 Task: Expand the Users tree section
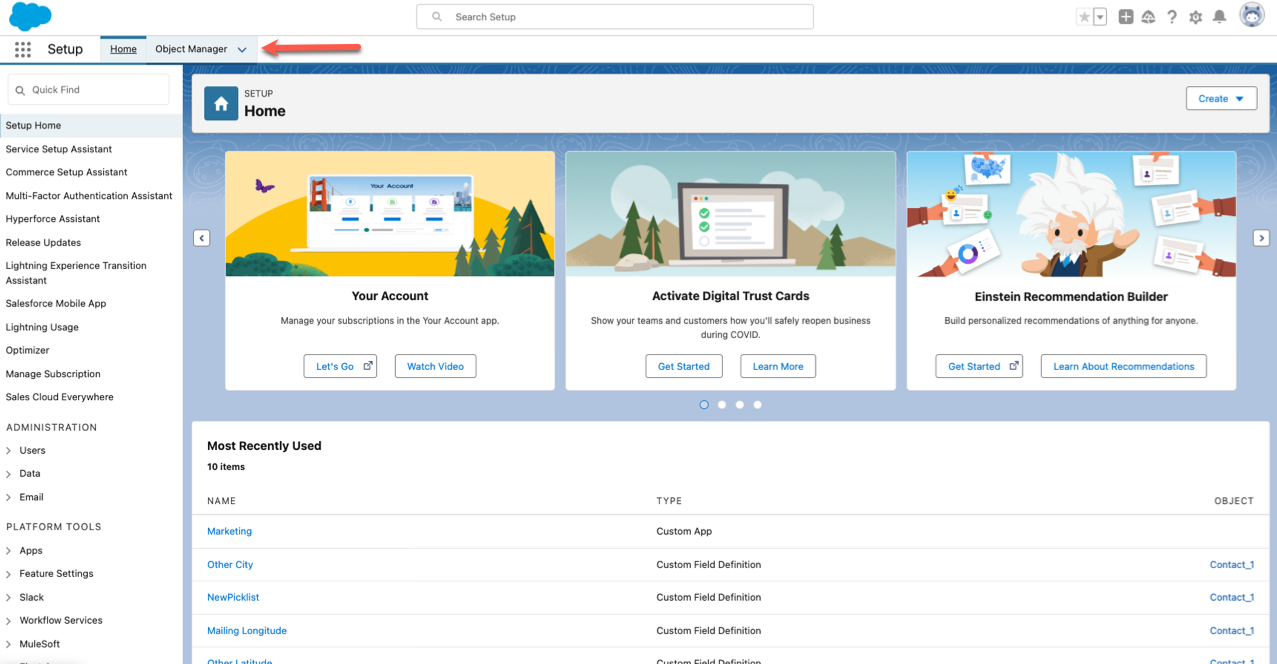click(x=9, y=451)
